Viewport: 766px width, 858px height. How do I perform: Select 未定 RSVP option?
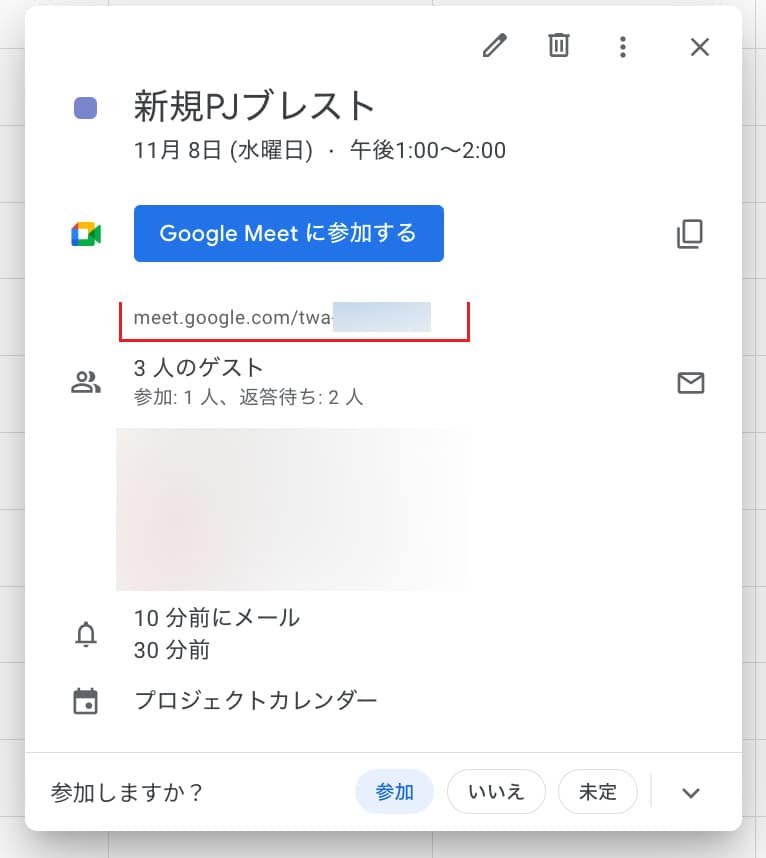coord(598,792)
